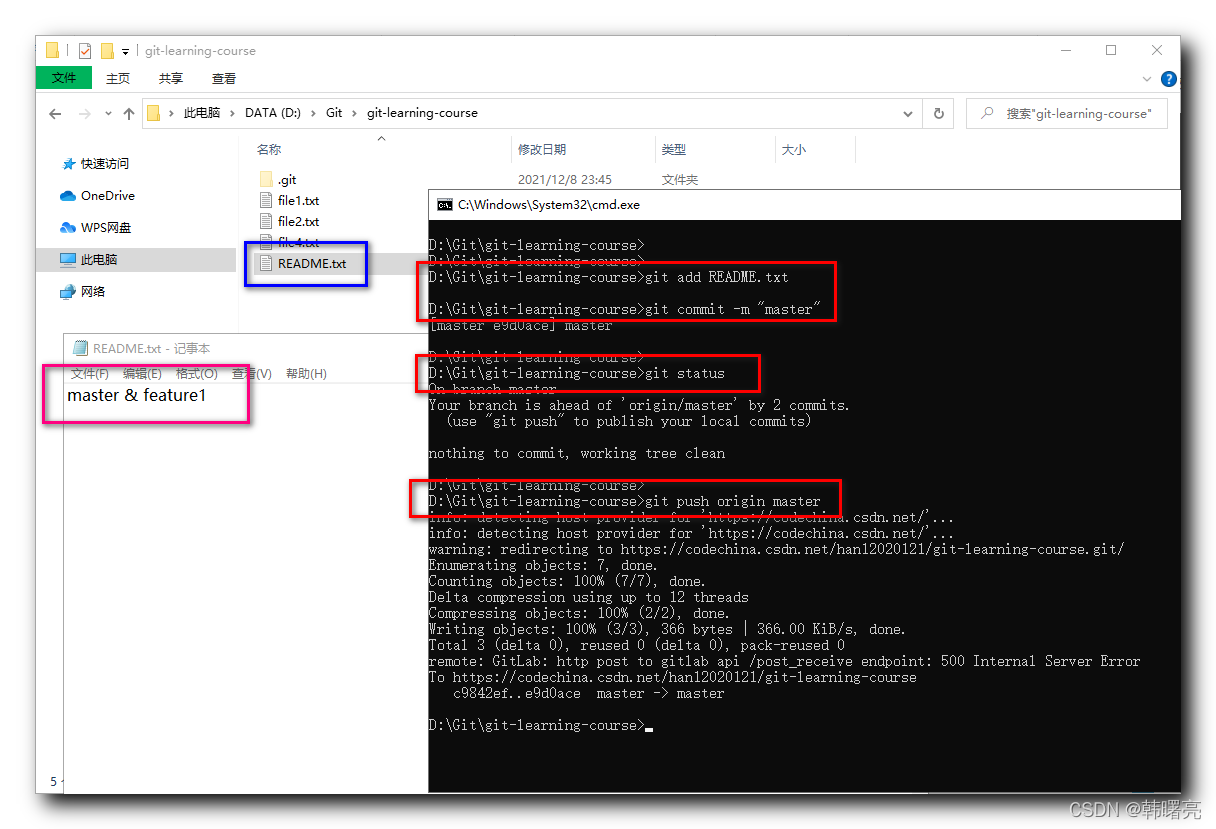The image size is (1216, 829).
Task: Click the New Folder quick access icon
Action: (107, 51)
